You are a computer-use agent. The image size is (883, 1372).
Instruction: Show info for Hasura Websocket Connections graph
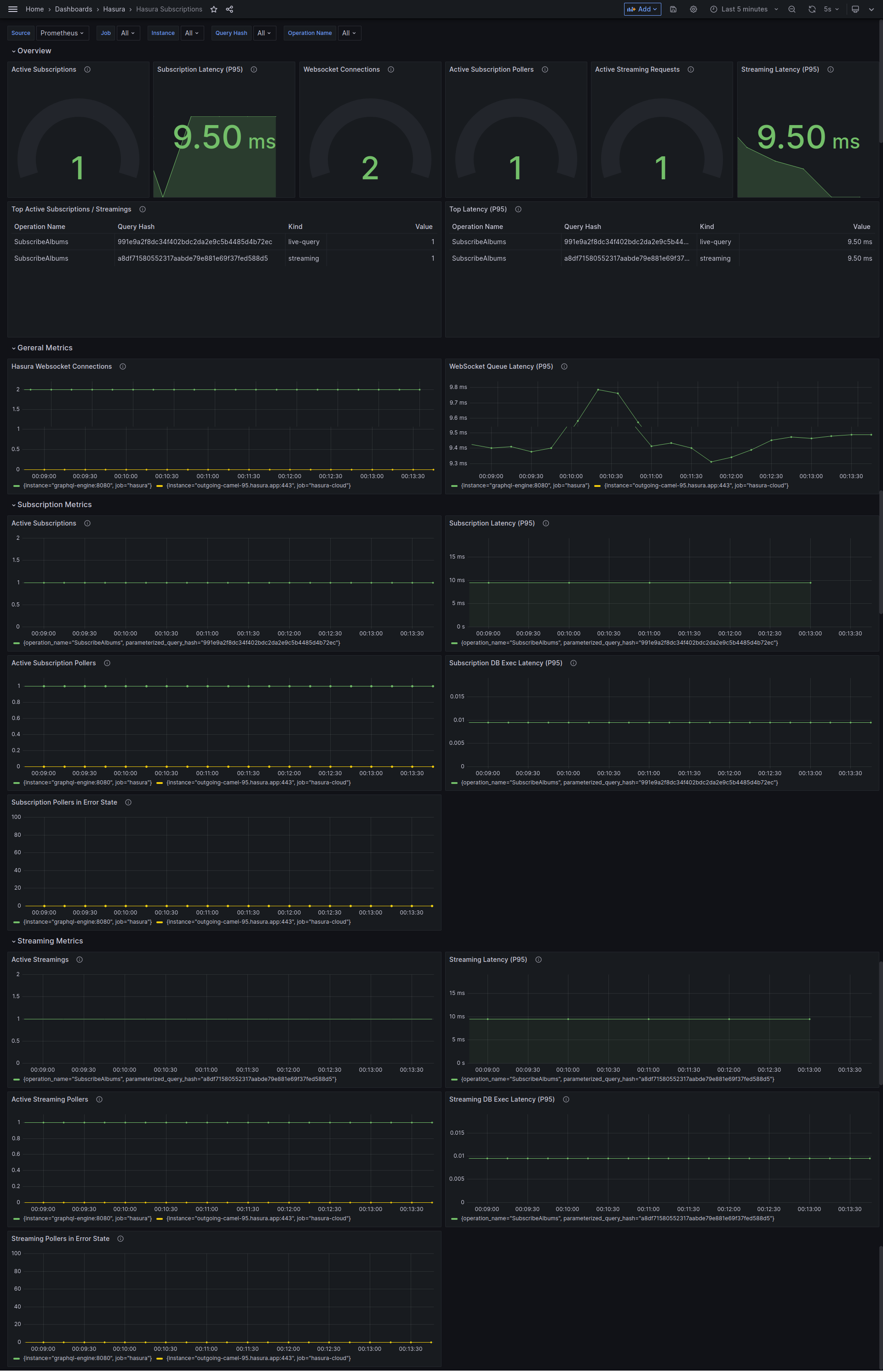[123, 366]
